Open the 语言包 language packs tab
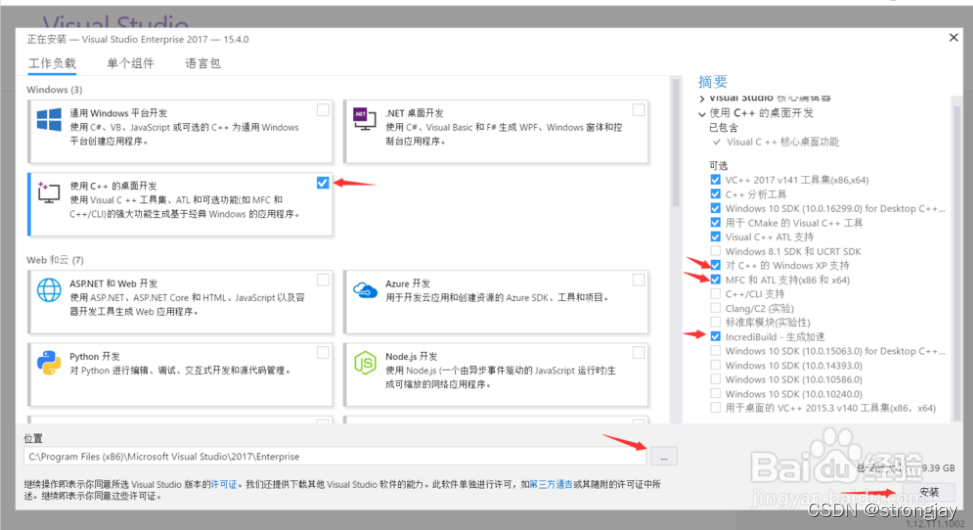 [x=203, y=63]
